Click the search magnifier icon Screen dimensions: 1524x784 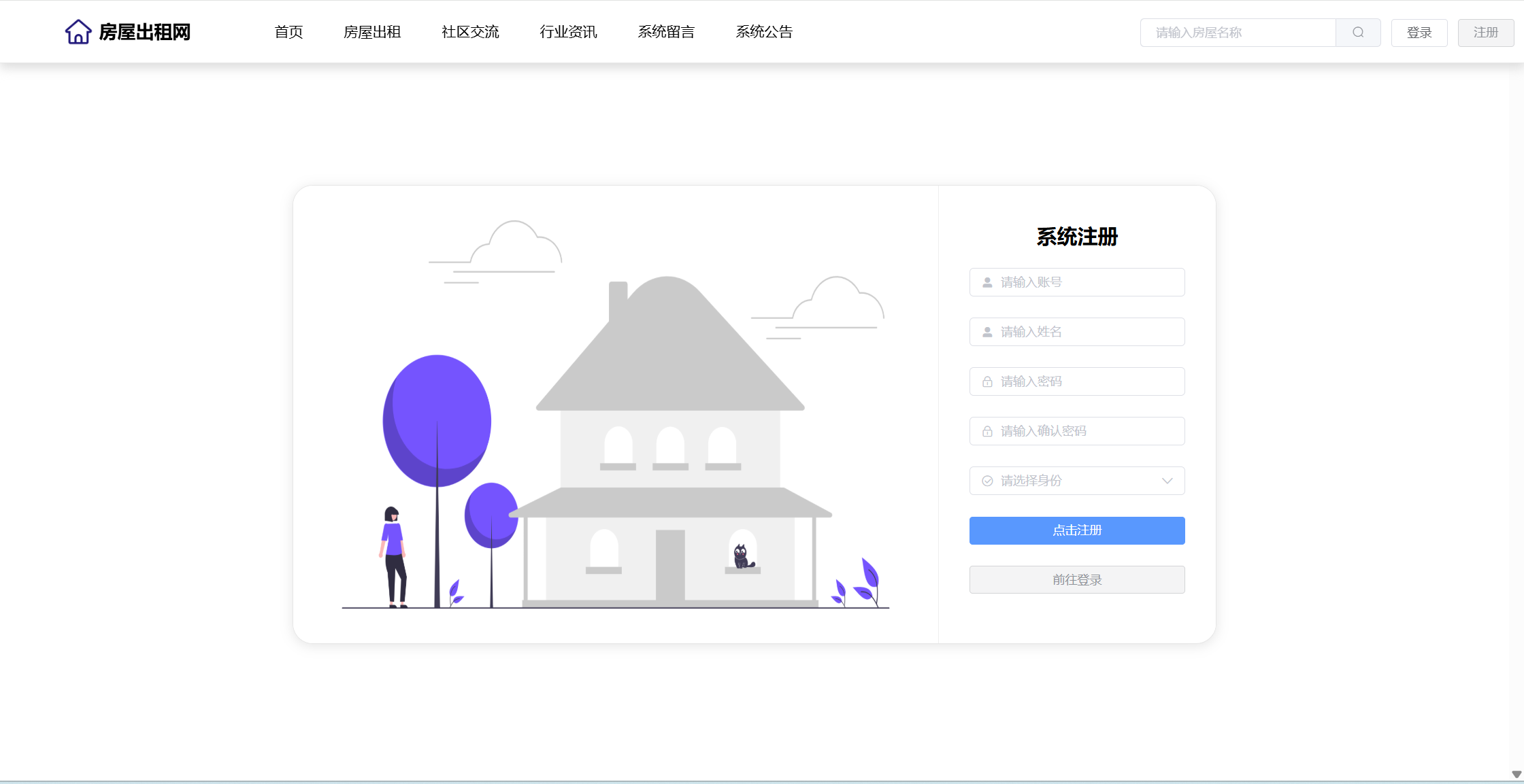[x=1358, y=33]
